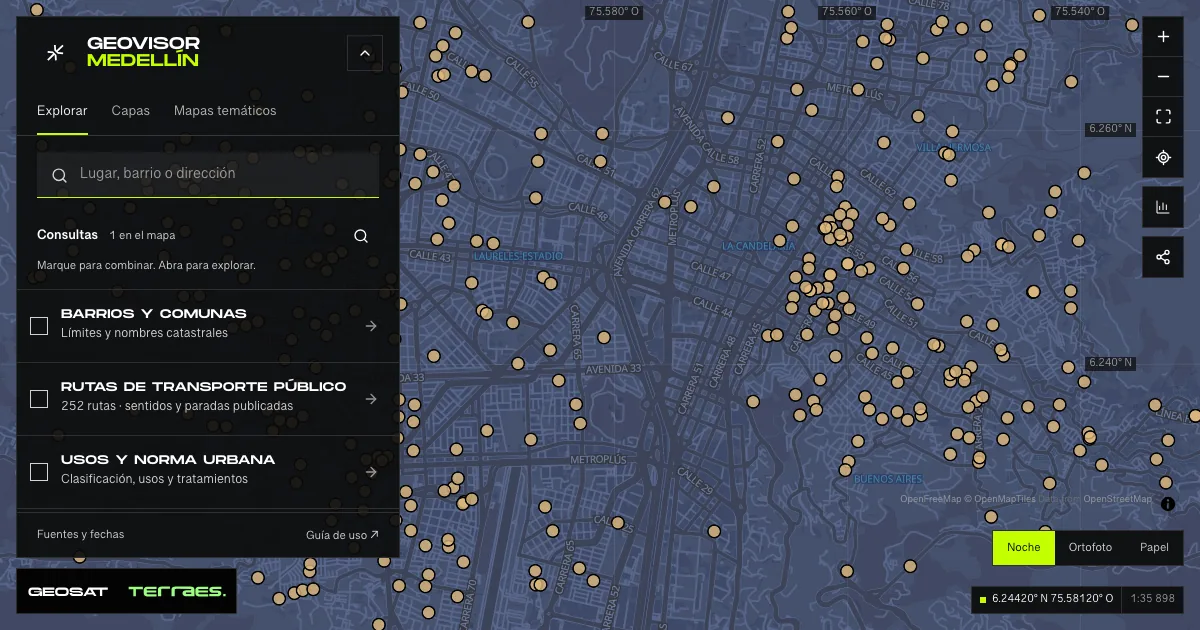The width and height of the screenshot is (1200, 630).
Task: Share the current map view
Action: [1163, 257]
